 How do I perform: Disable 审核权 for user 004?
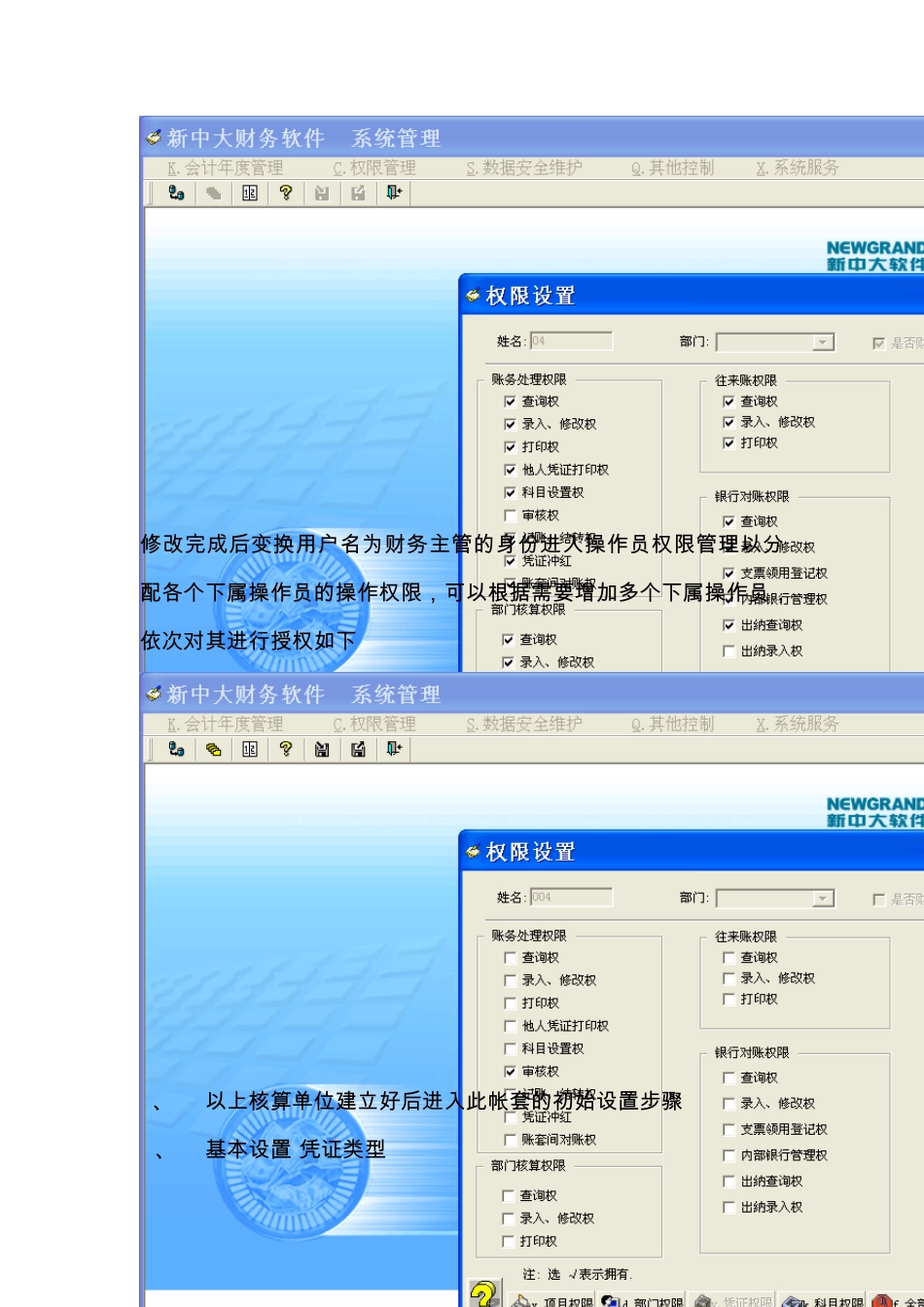click(x=510, y=1072)
